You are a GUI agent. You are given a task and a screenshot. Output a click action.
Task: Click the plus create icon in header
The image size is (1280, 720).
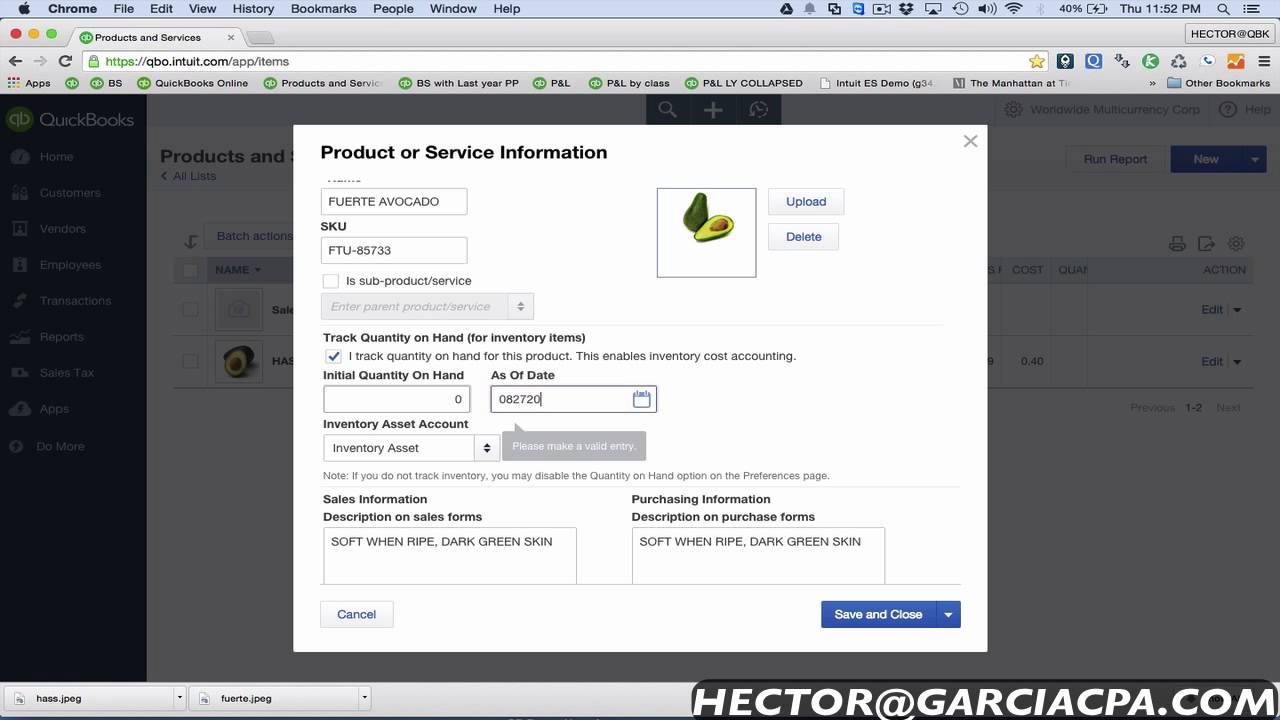point(713,110)
